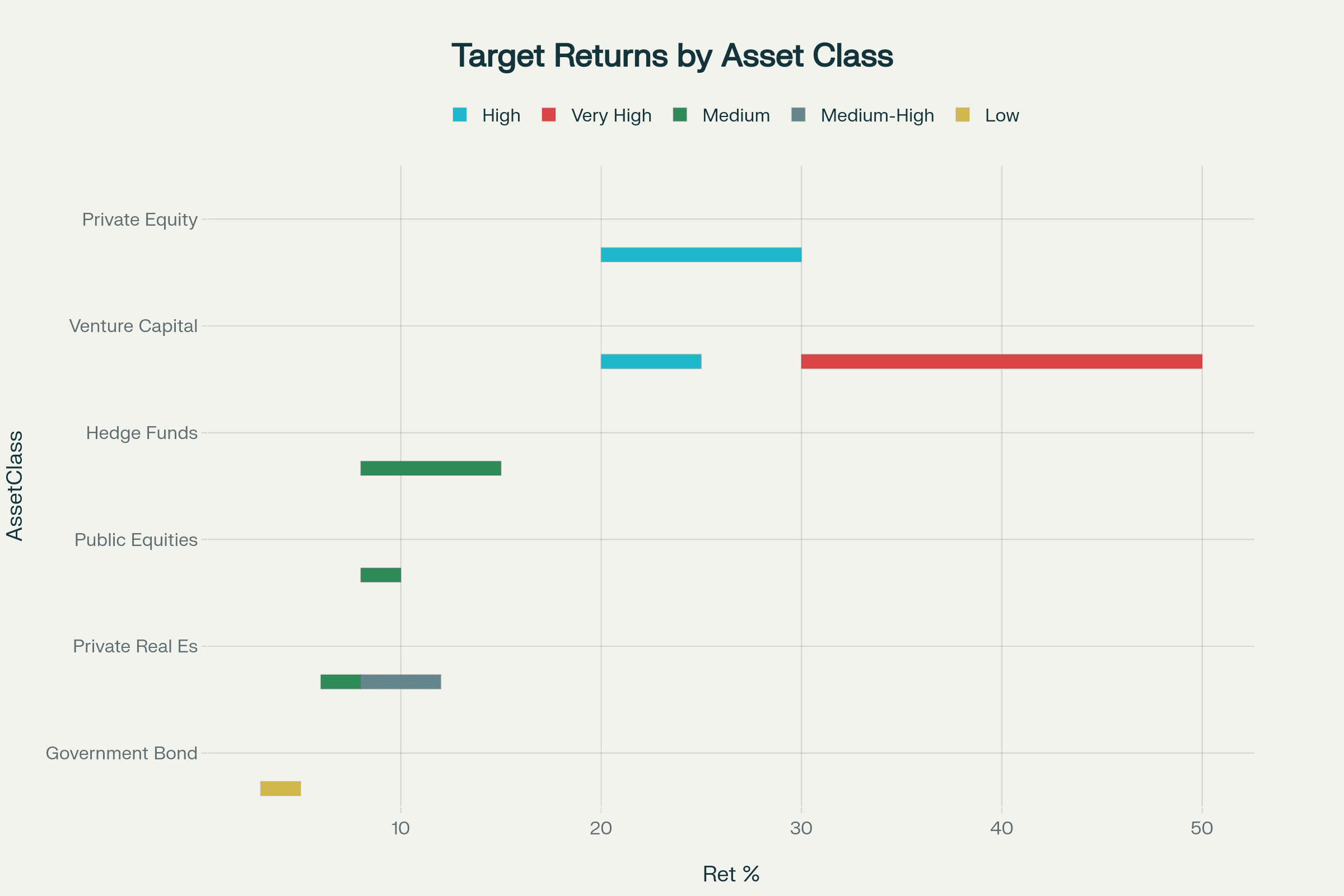The image size is (1344, 896).
Task: Click the cyan High legend swatch
Action: click(459, 115)
